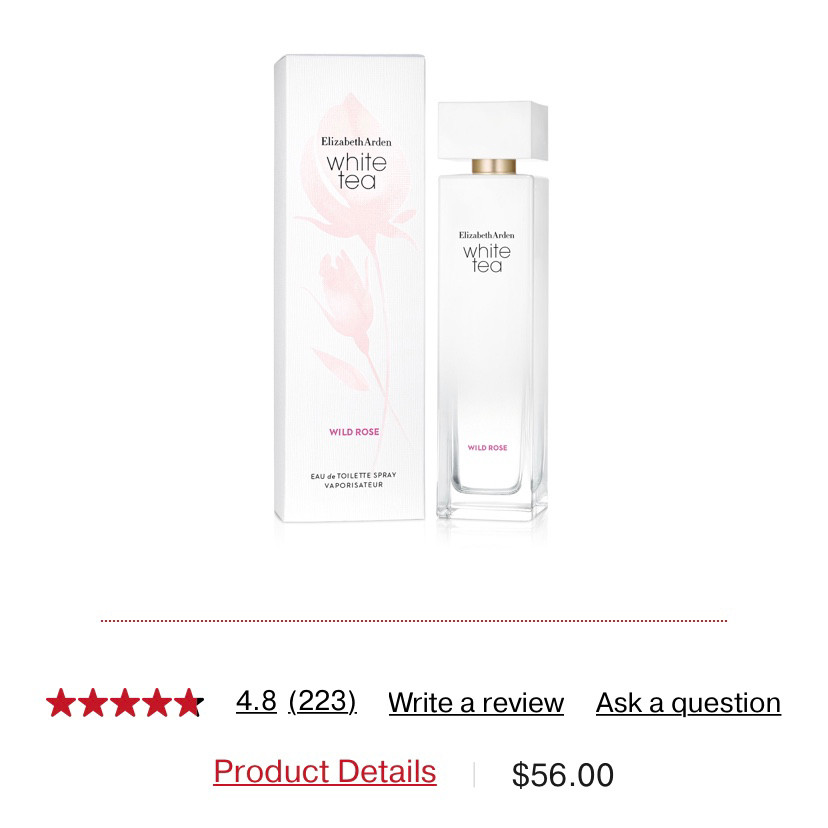Click the first red rating star
This screenshot has width=828, height=828.
point(61,702)
